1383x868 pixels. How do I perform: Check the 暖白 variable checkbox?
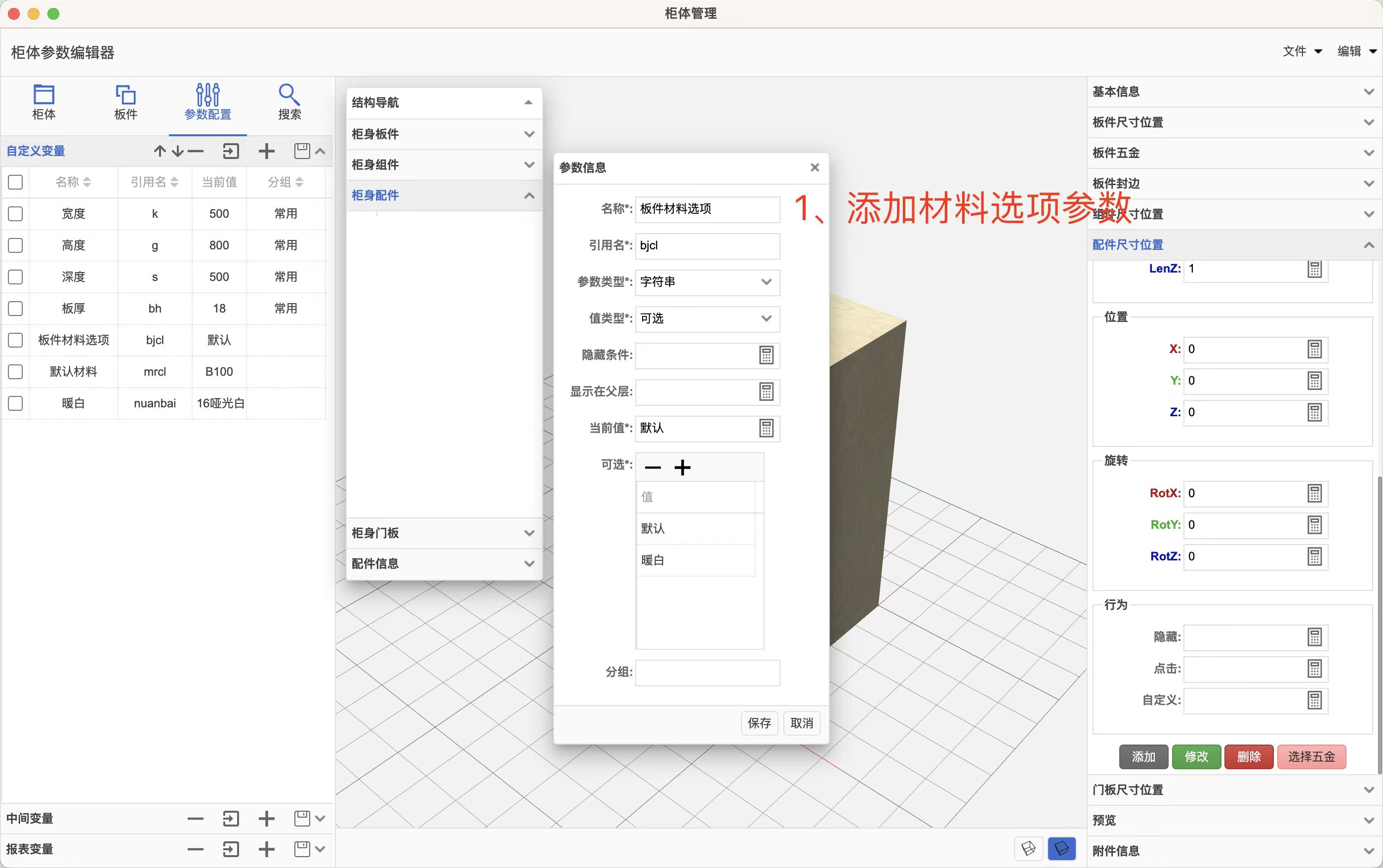[x=15, y=403]
